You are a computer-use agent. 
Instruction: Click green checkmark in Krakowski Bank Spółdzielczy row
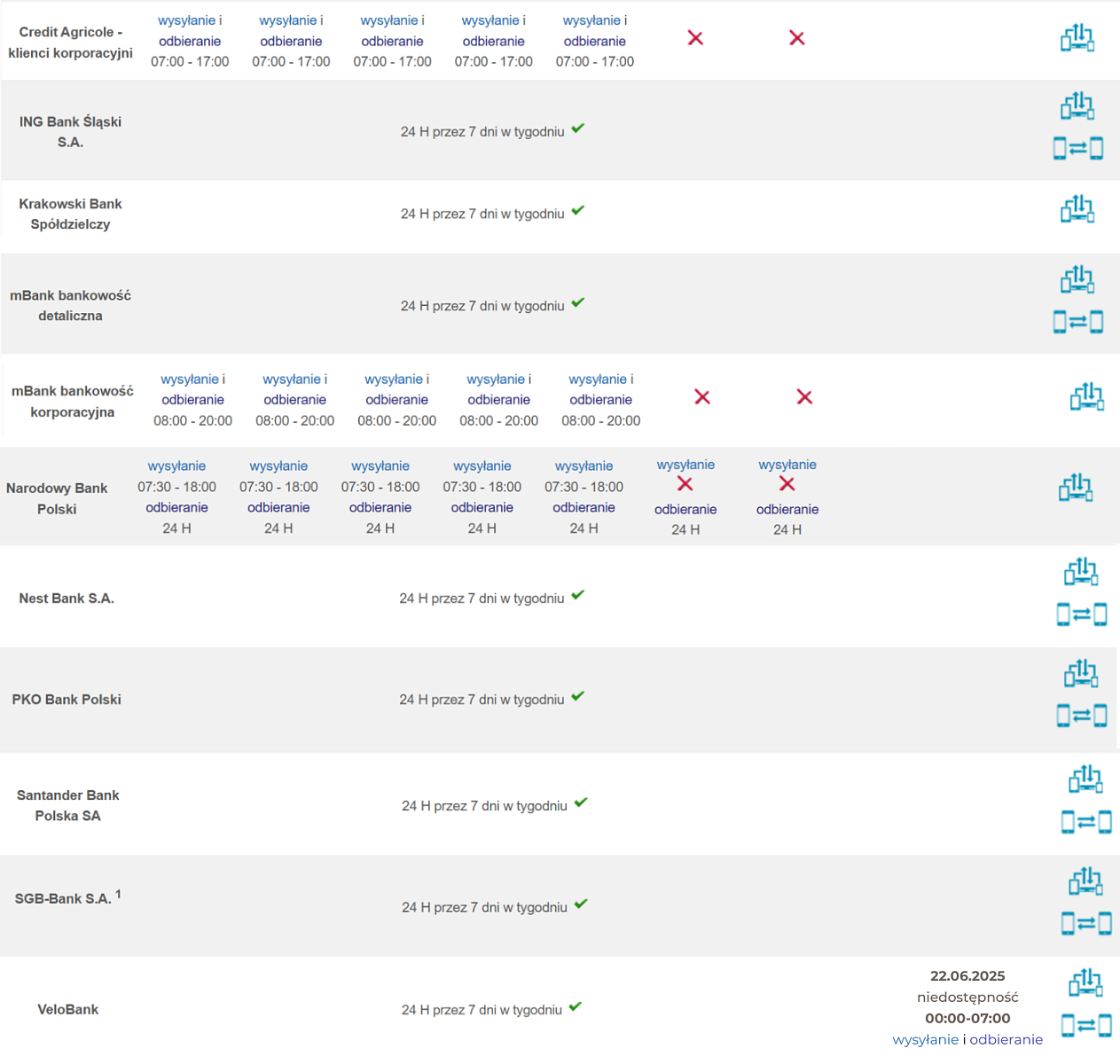click(578, 211)
